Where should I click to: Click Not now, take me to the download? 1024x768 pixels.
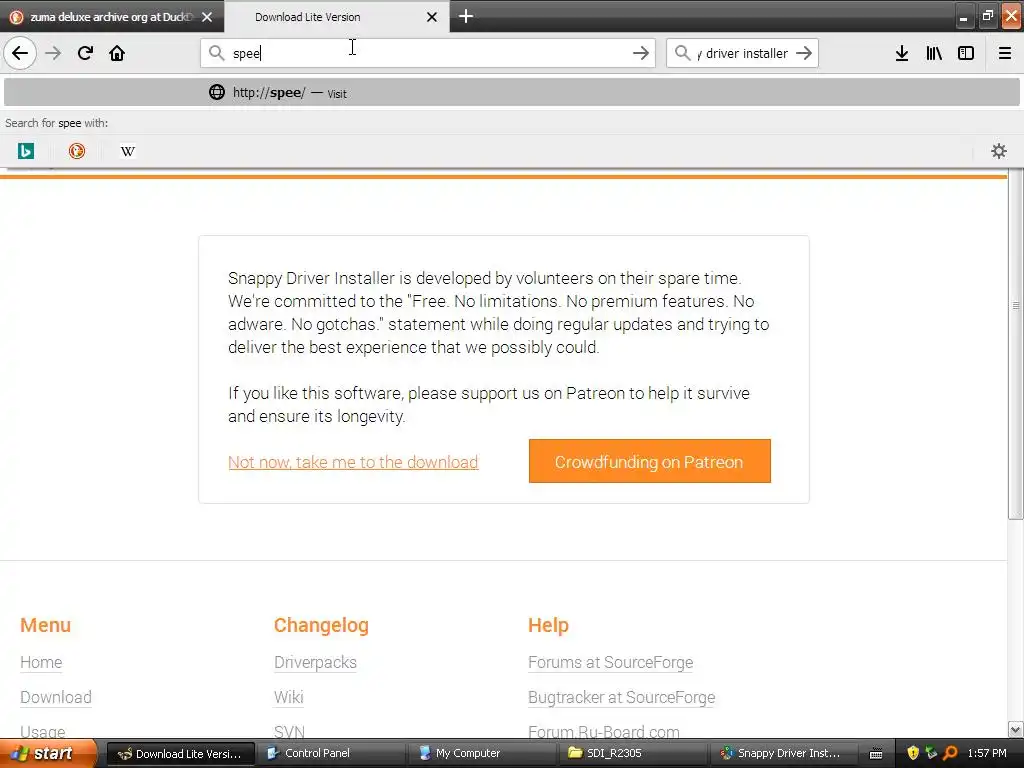point(353,462)
